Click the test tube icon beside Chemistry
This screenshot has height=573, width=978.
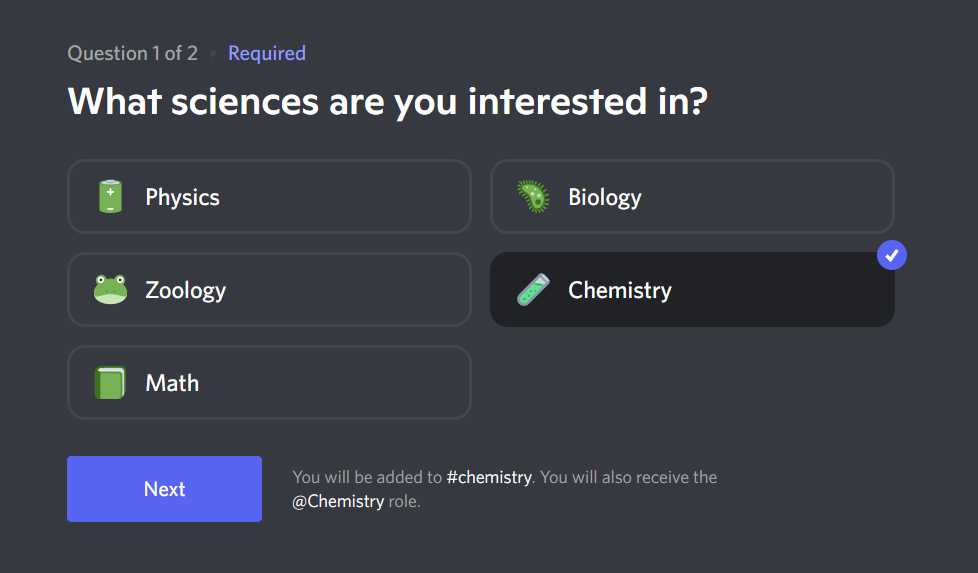[x=533, y=290]
